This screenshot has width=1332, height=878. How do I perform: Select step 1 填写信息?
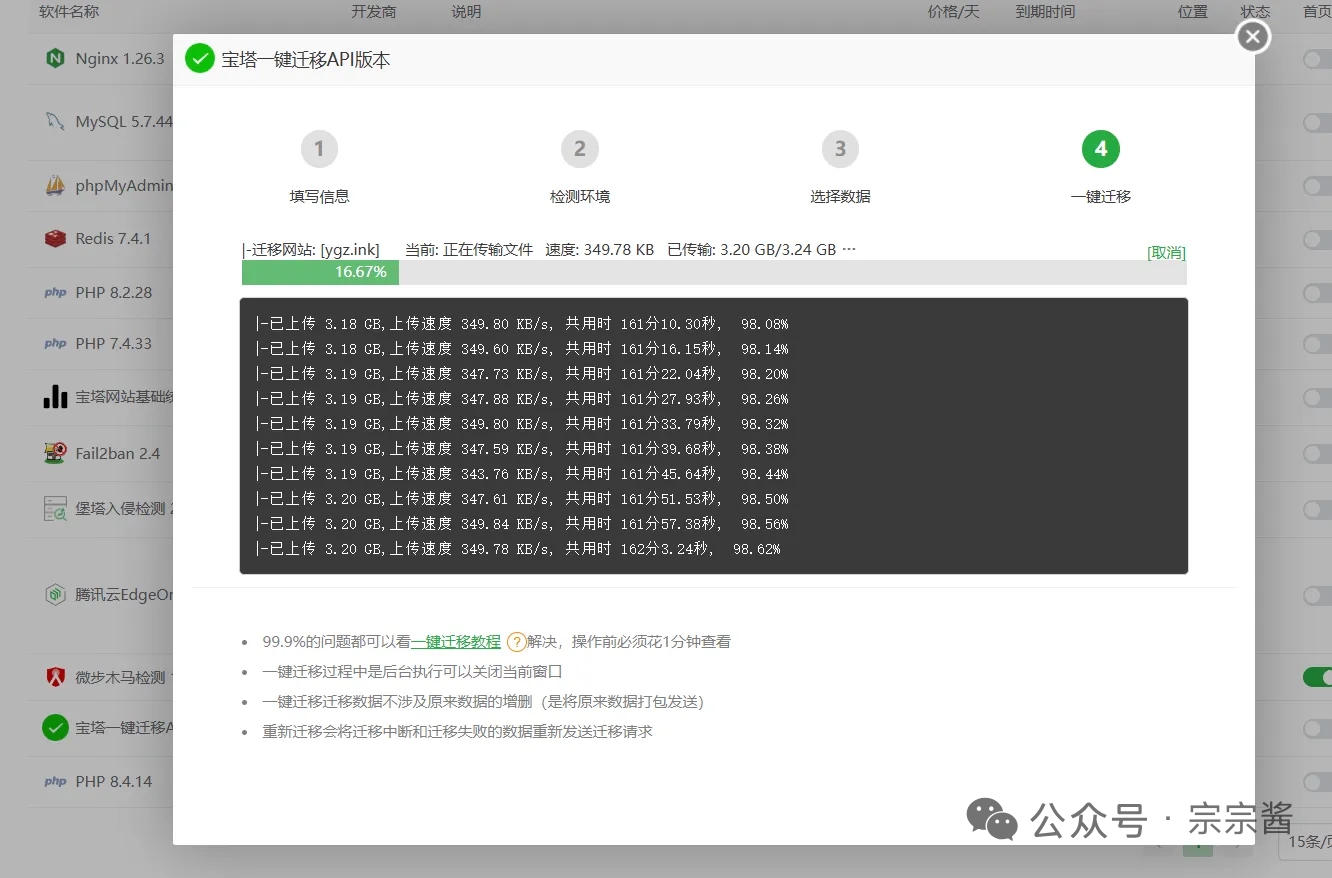pos(319,150)
